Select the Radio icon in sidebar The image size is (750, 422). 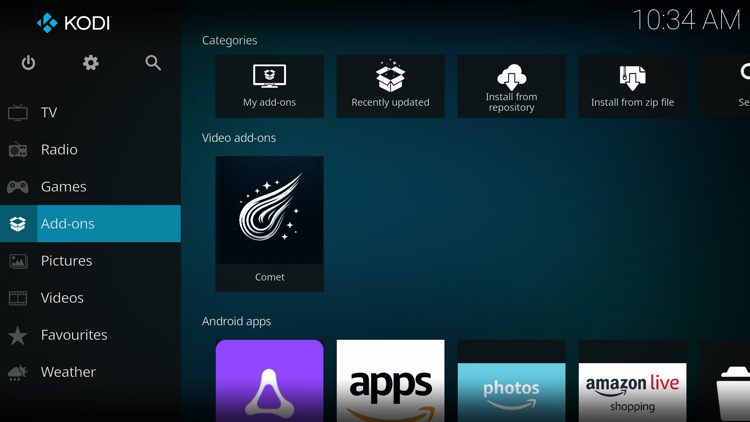click(x=18, y=150)
